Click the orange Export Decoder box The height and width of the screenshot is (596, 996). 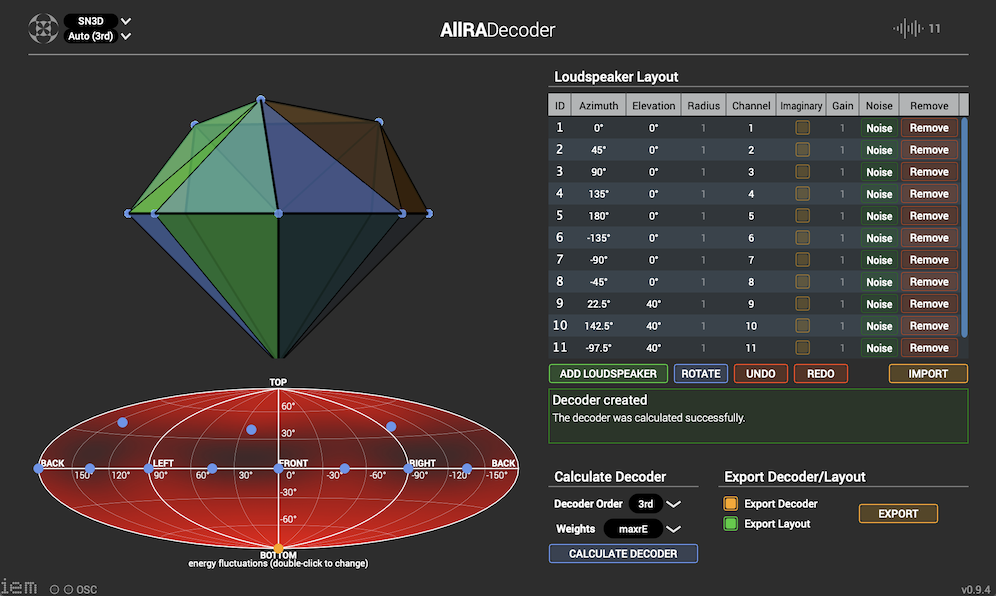[x=730, y=504]
